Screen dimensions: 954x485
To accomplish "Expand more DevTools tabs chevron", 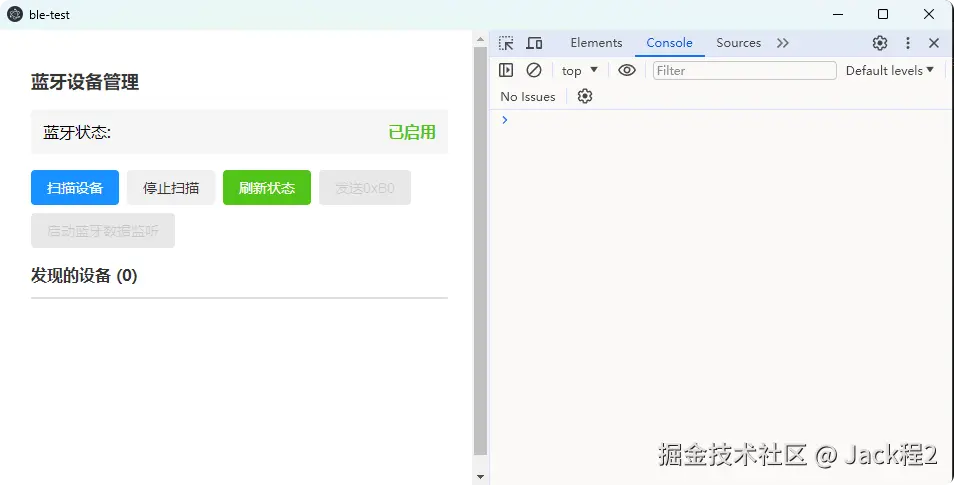I will (782, 43).
